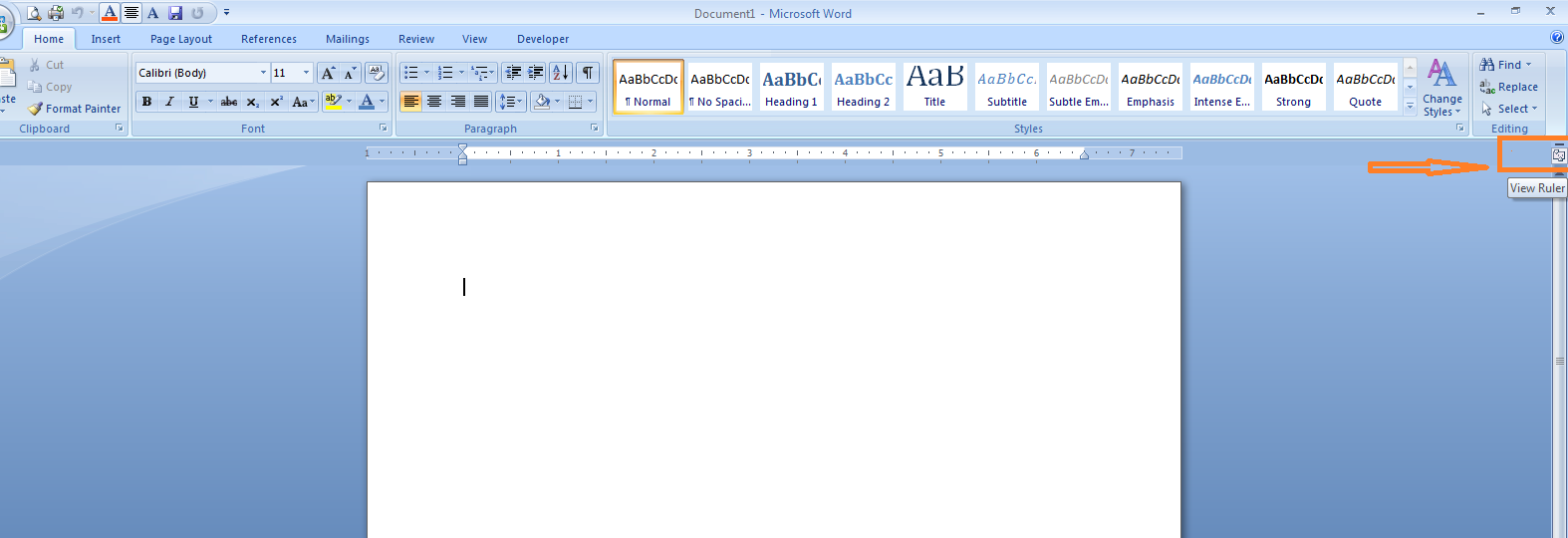Click the Show/Hide paragraph marks icon
Screen dimensions: 1568x538
tap(588, 73)
